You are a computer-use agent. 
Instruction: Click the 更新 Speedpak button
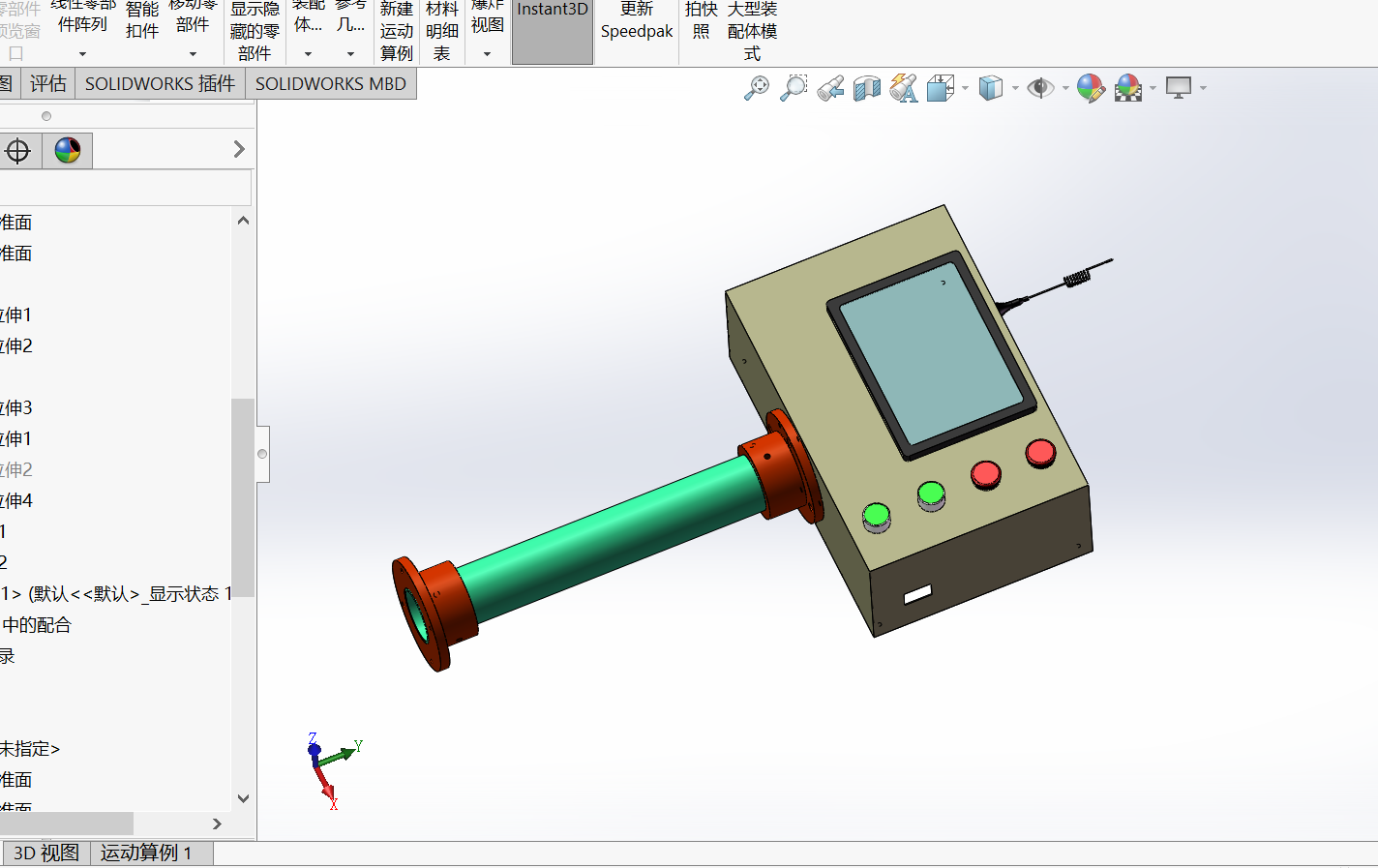[636, 21]
